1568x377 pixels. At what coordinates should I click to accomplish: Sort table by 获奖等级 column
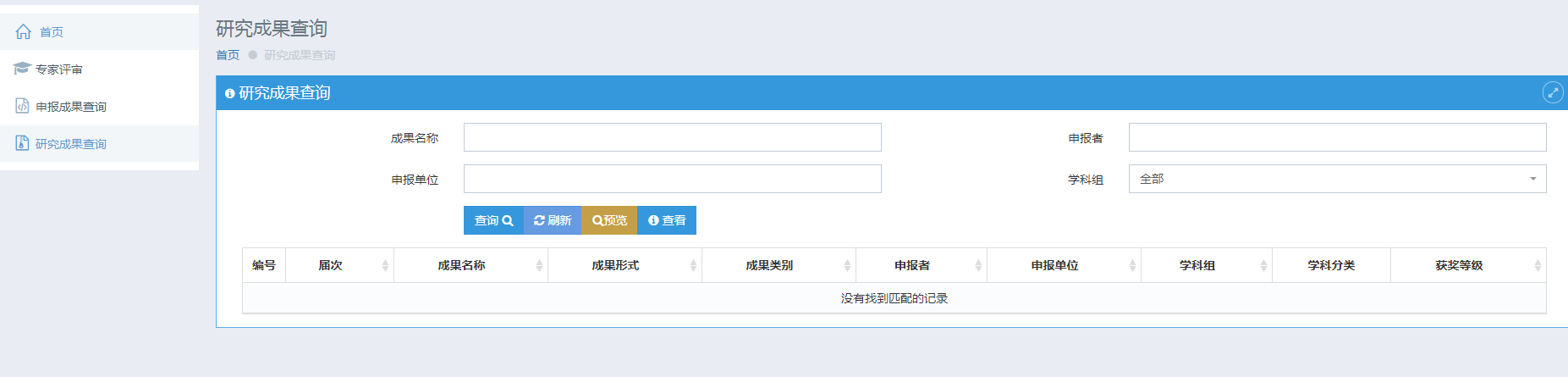coord(1468,265)
